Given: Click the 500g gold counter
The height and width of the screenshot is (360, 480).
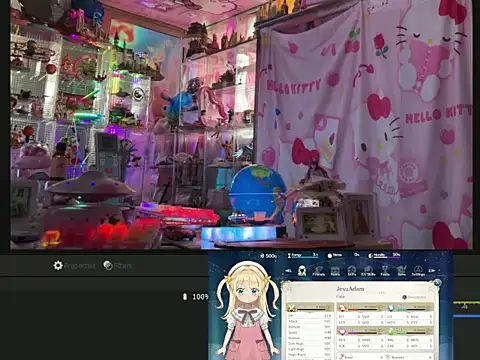Looking at the screenshot, I should point(269,256).
